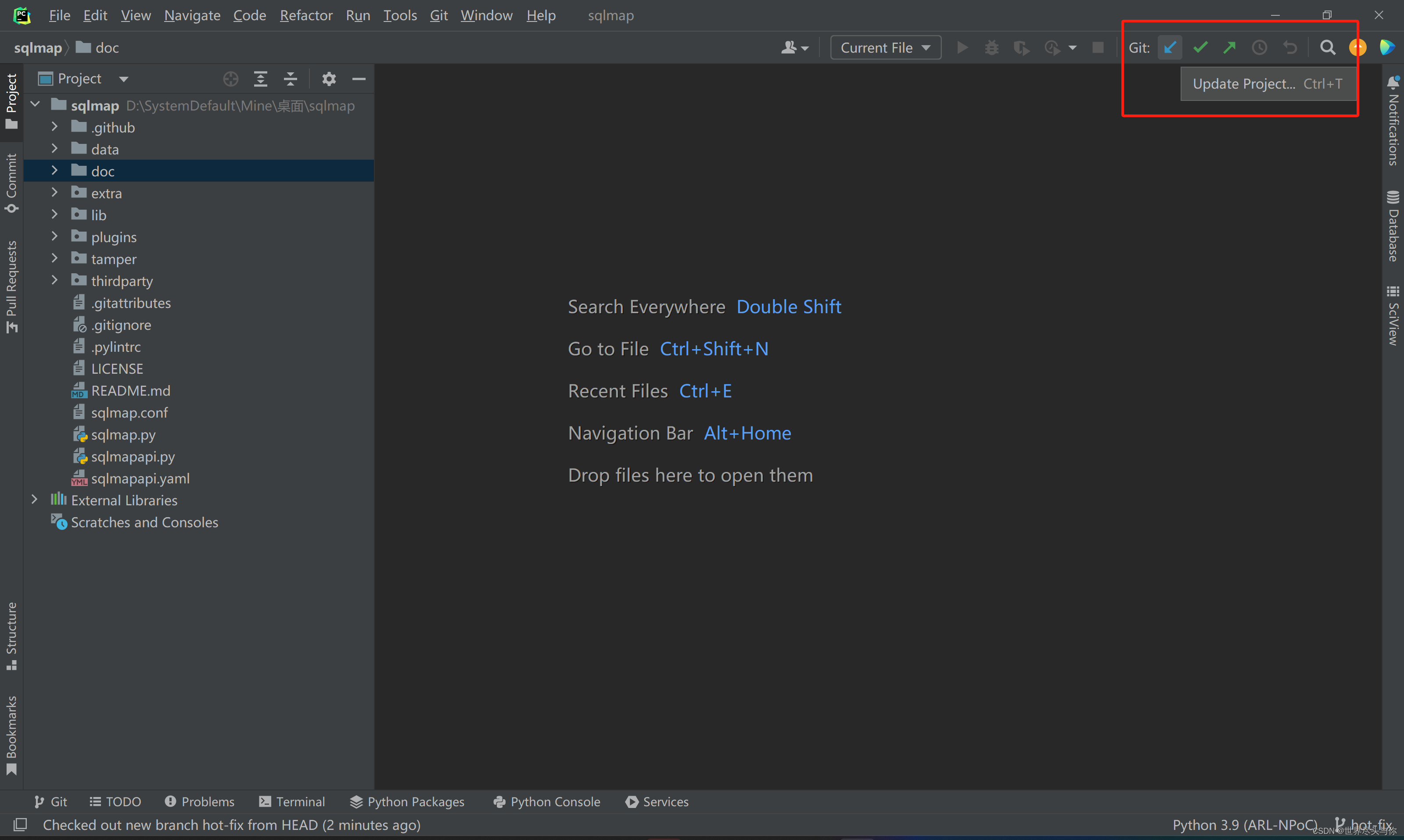Expand the thirdparty folder
Image resolution: width=1404 pixels, height=840 pixels.
point(54,280)
